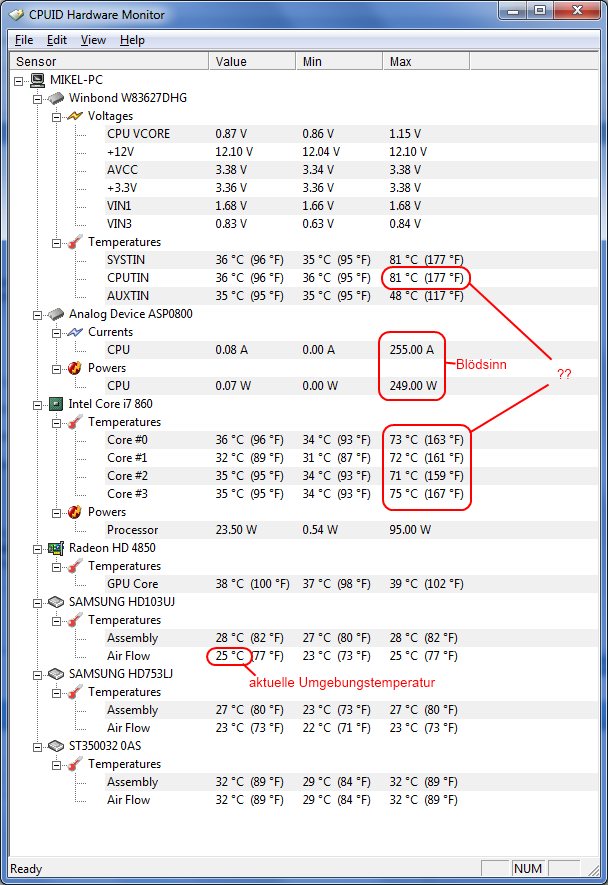Click thermometer icon under SAMSUNG HD753LJ
Image resolution: width=608 pixels, height=885 pixels.
[x=75, y=692]
